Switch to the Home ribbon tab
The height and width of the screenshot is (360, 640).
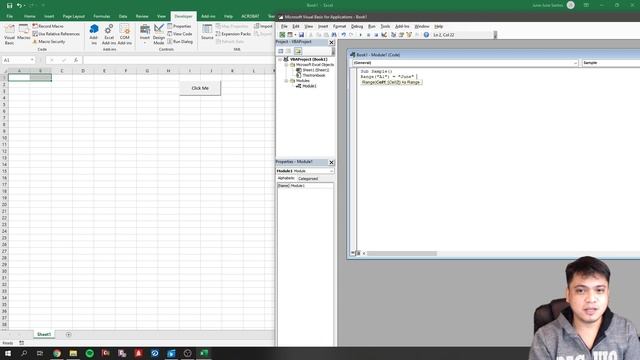click(29, 16)
